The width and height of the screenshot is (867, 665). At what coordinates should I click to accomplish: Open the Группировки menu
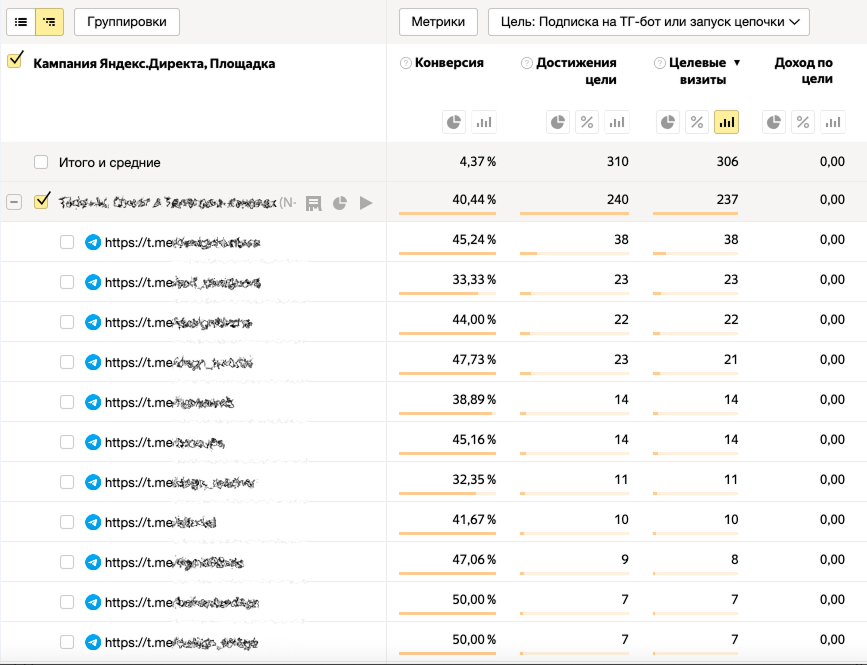[126, 21]
